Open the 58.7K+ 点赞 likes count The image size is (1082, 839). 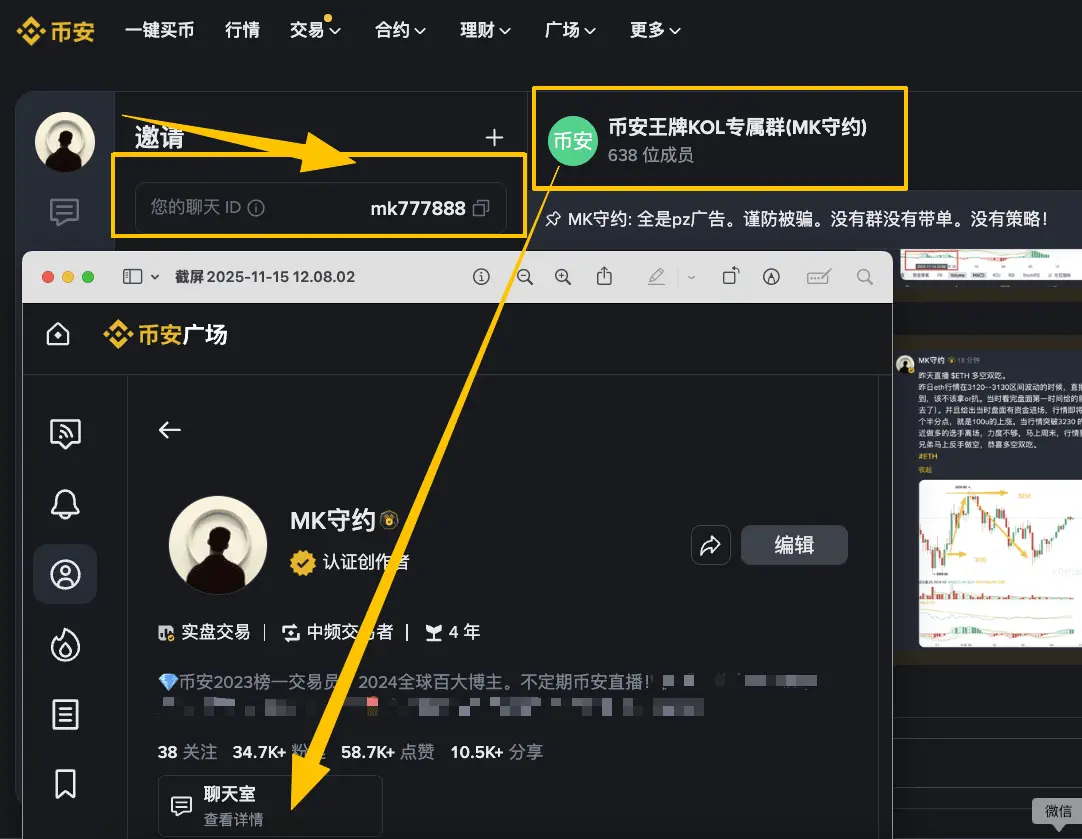(388, 752)
